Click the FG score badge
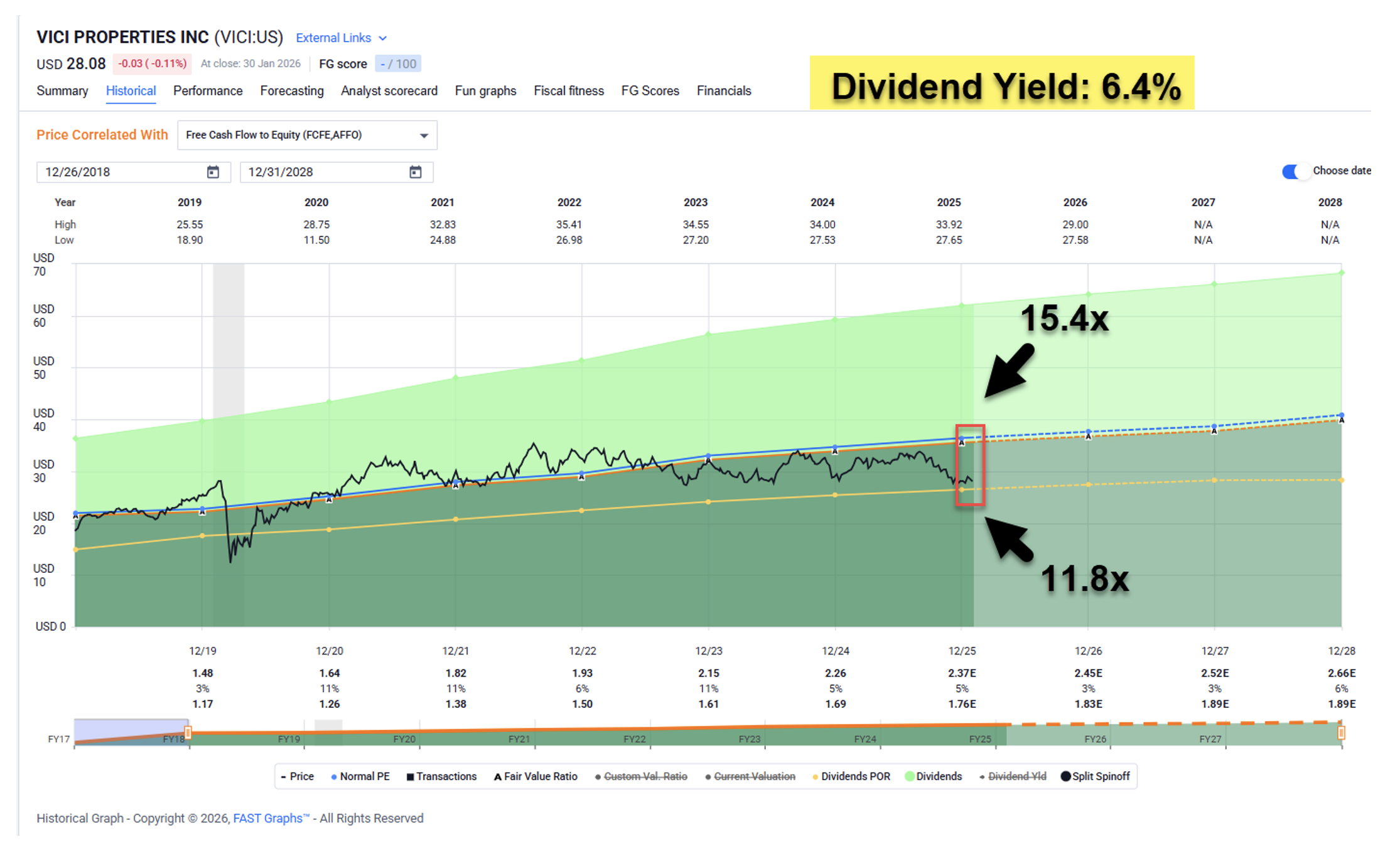The width and height of the screenshot is (1400, 853). pyautogui.click(x=398, y=64)
